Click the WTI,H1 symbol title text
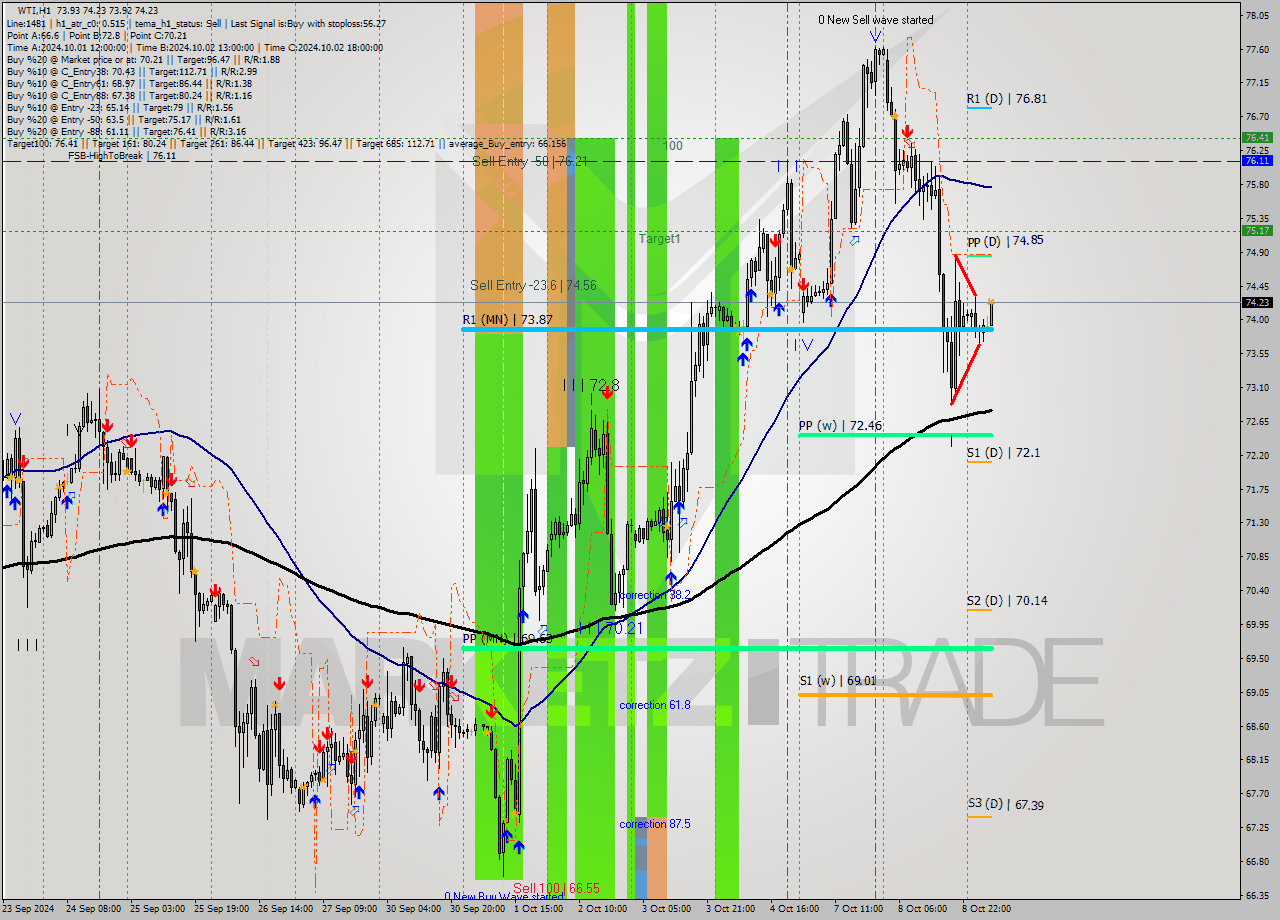The height and width of the screenshot is (920, 1280). 35,11
